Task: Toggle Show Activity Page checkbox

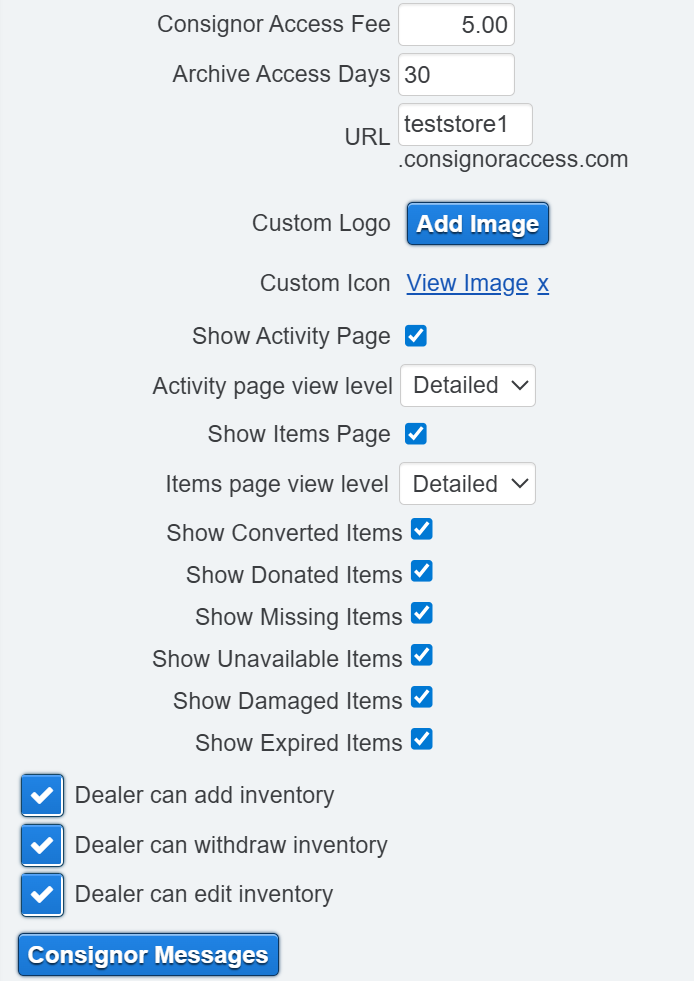Action: pyautogui.click(x=416, y=336)
